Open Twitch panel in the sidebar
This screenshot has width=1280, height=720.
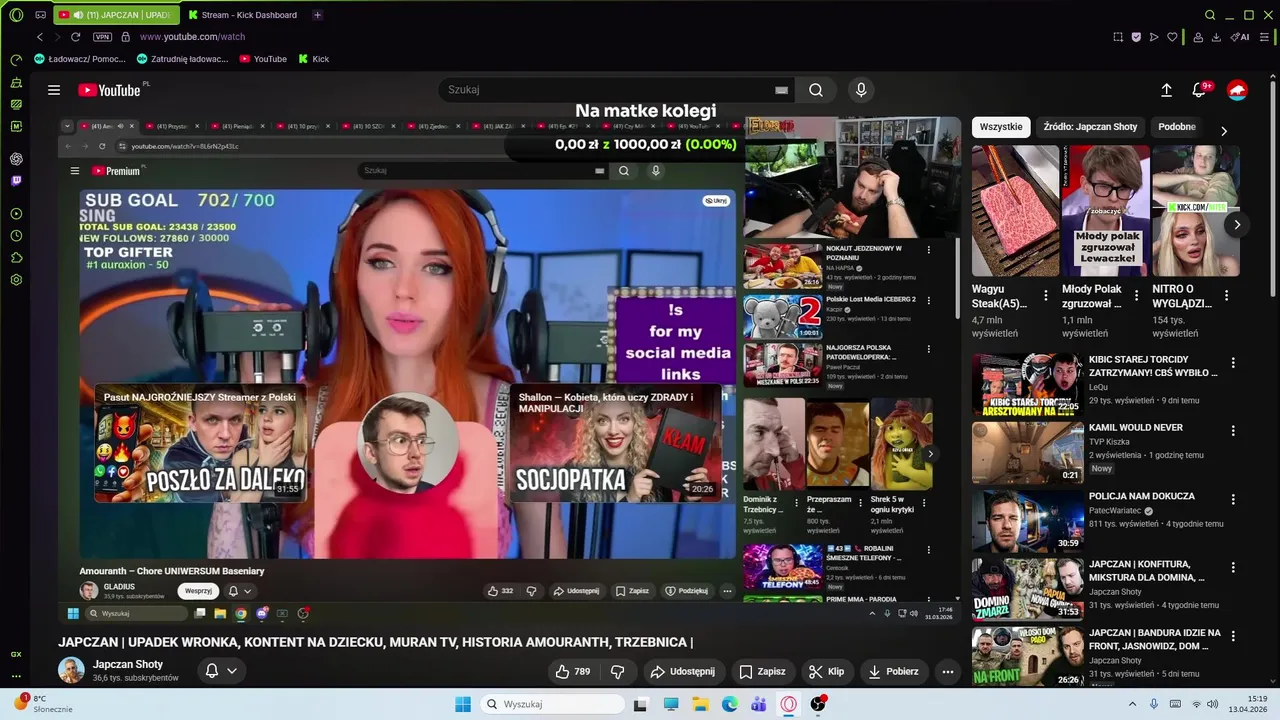tap(16, 181)
